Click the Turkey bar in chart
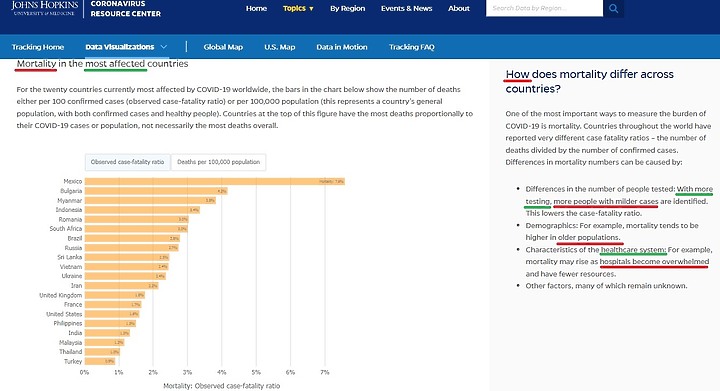This screenshot has height=391, width=720. coord(100,361)
